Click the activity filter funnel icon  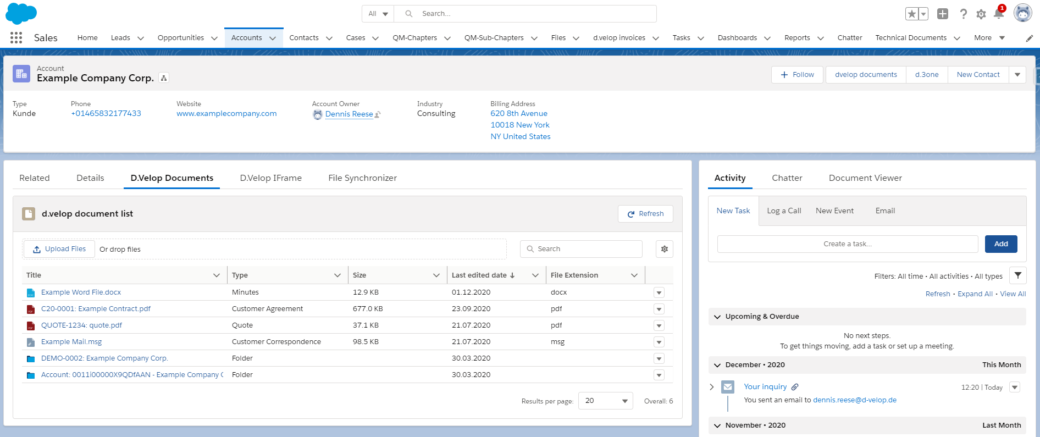(1017, 275)
